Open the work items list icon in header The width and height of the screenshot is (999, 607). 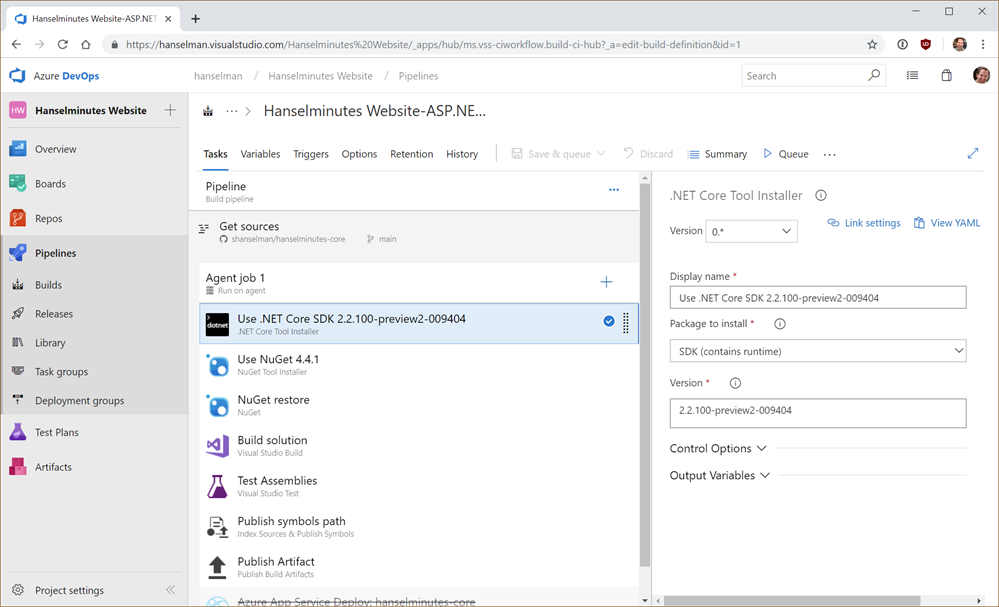pyautogui.click(x=912, y=75)
